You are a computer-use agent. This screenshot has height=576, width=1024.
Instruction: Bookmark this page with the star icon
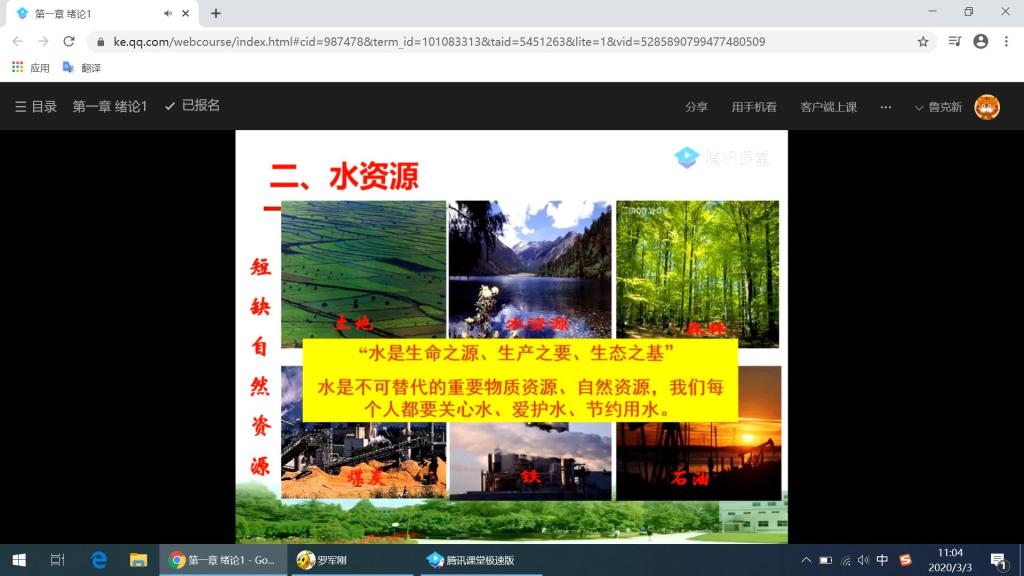[923, 42]
